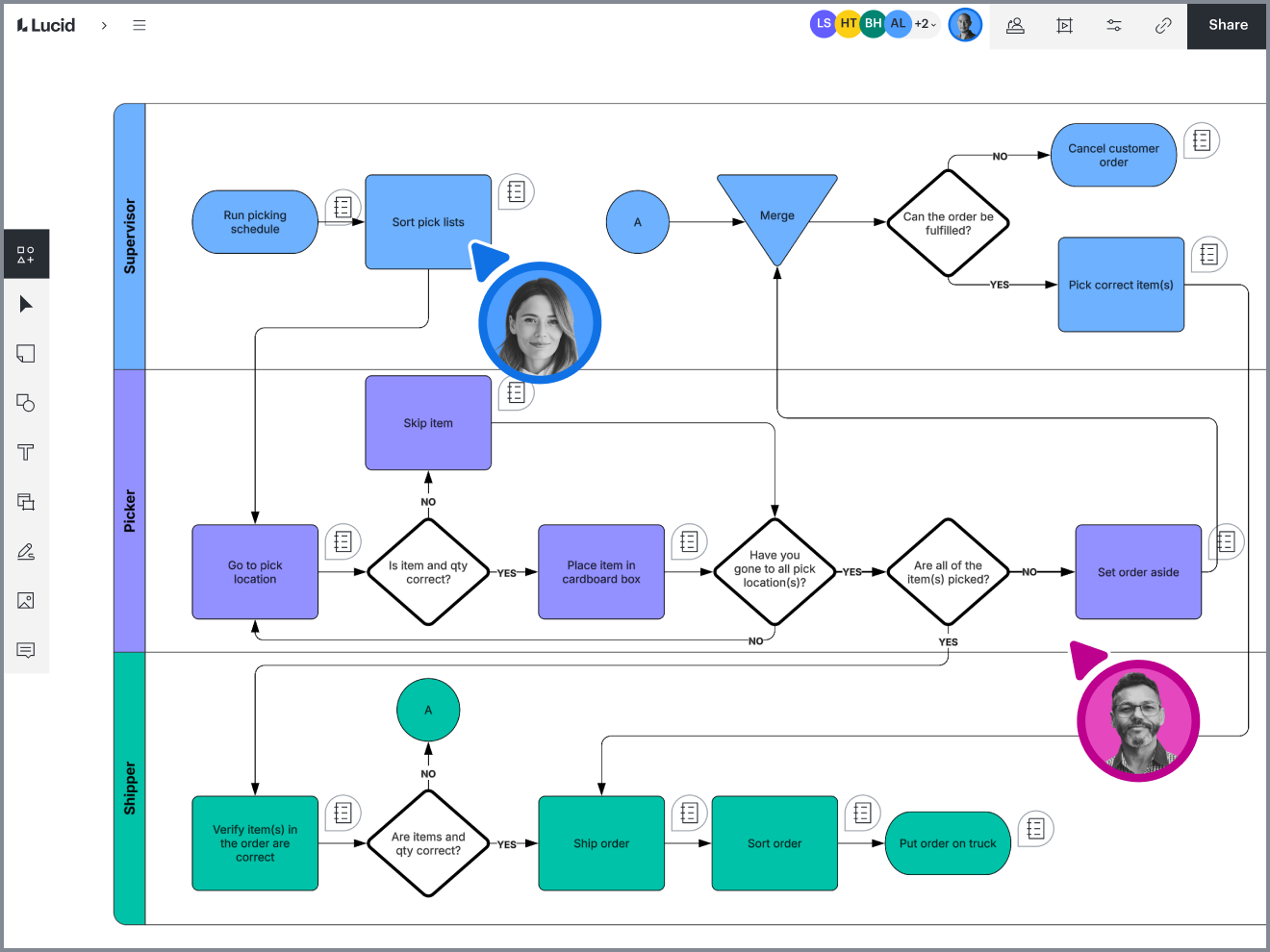This screenshot has width=1270, height=952.
Task: Select the Can the order be fulfilled? diamond
Action: [x=949, y=223]
